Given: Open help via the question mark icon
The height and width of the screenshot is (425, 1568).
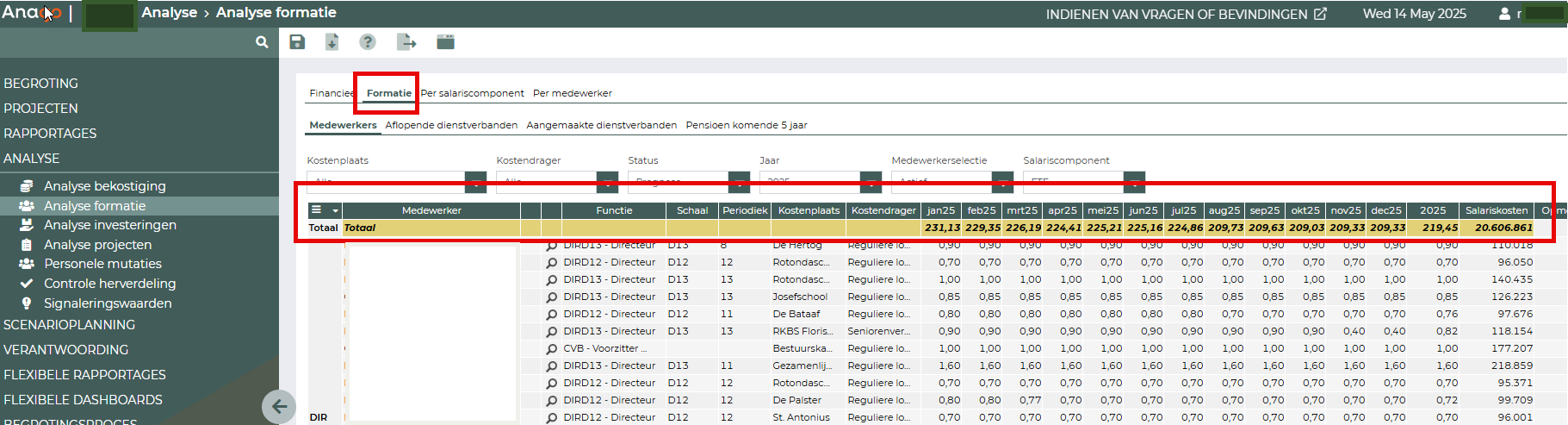Looking at the screenshot, I should coord(368,42).
